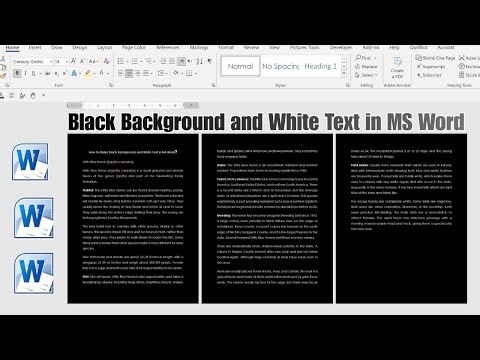Click Justify alignment icon
The image size is (480, 360).
pos(146,73)
